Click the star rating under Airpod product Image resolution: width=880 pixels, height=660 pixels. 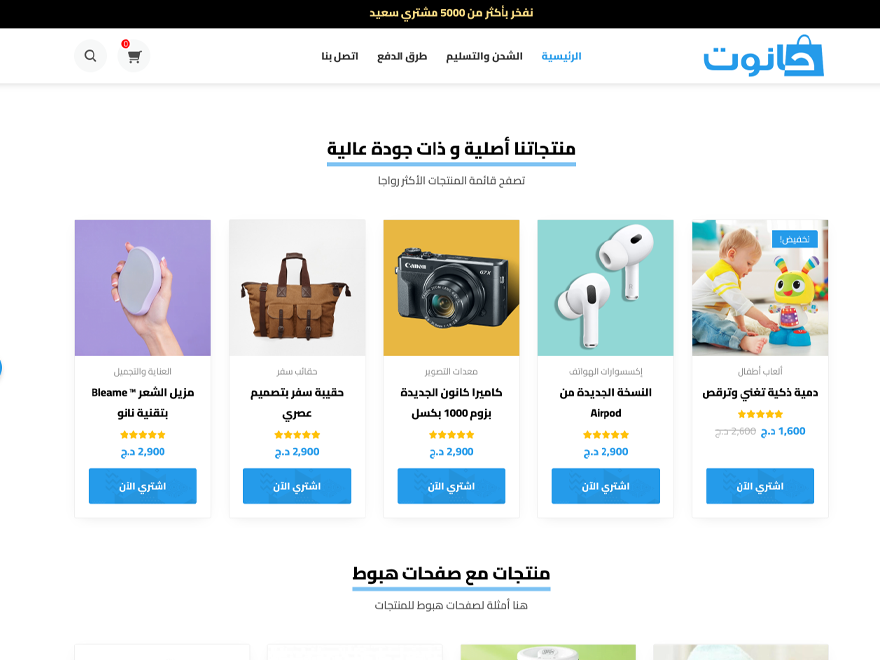pos(606,435)
